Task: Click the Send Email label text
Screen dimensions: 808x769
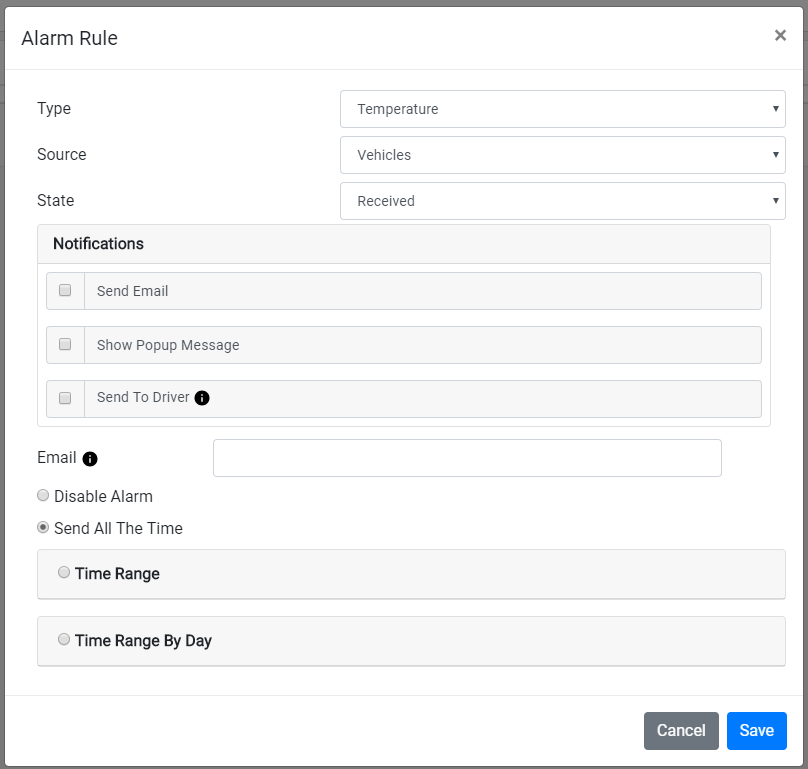Action: [x=132, y=291]
